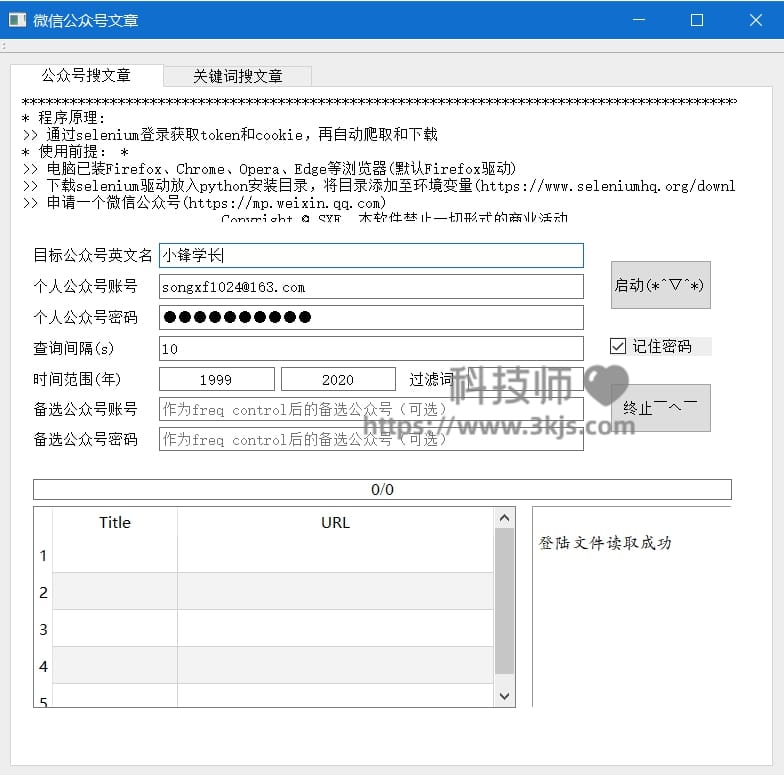Click the Firefox、Chrome、Opera、Edge browser requirement line
This screenshot has height=775, width=784.
coord(269,168)
